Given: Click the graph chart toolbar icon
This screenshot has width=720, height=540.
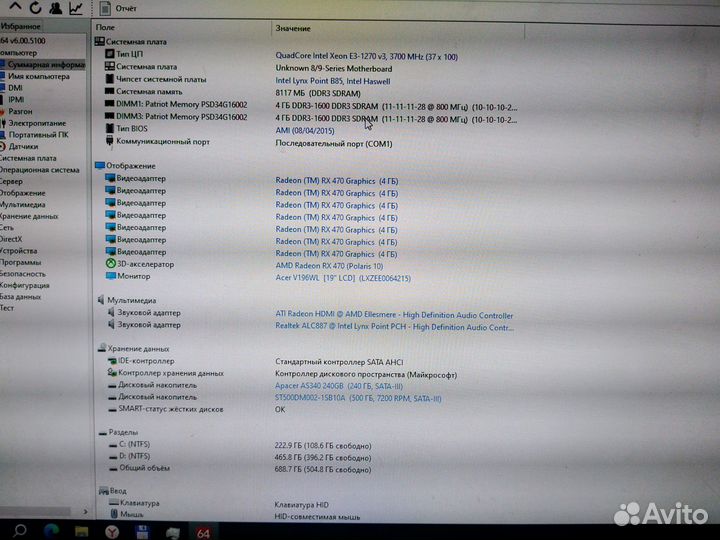Looking at the screenshot, I should [x=76, y=8].
